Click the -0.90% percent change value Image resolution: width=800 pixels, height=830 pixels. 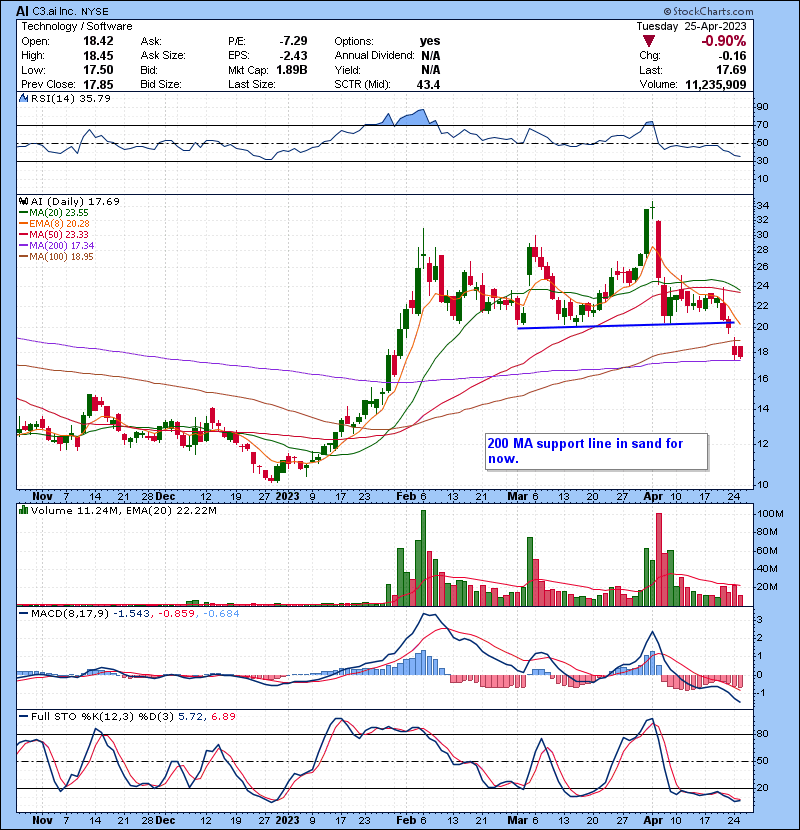(x=724, y=41)
